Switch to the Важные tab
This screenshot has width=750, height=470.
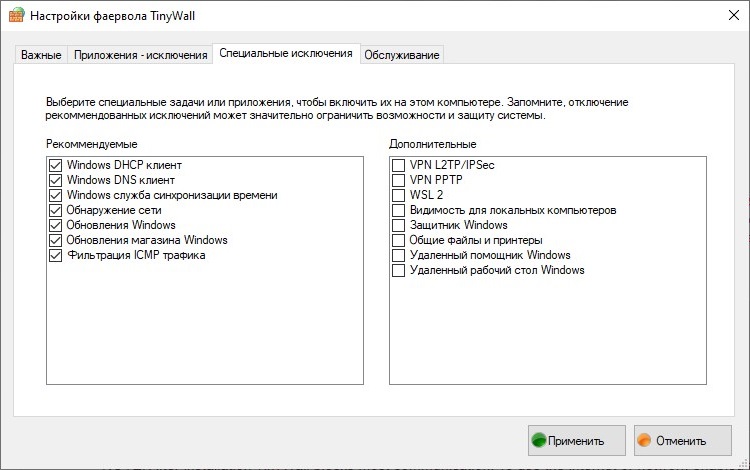tap(41, 55)
